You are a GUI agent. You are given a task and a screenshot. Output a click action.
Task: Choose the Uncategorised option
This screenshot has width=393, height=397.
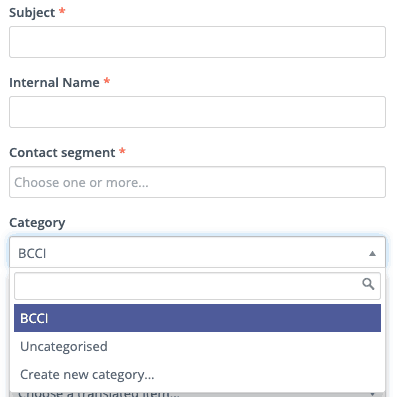pyautogui.click(x=197, y=346)
